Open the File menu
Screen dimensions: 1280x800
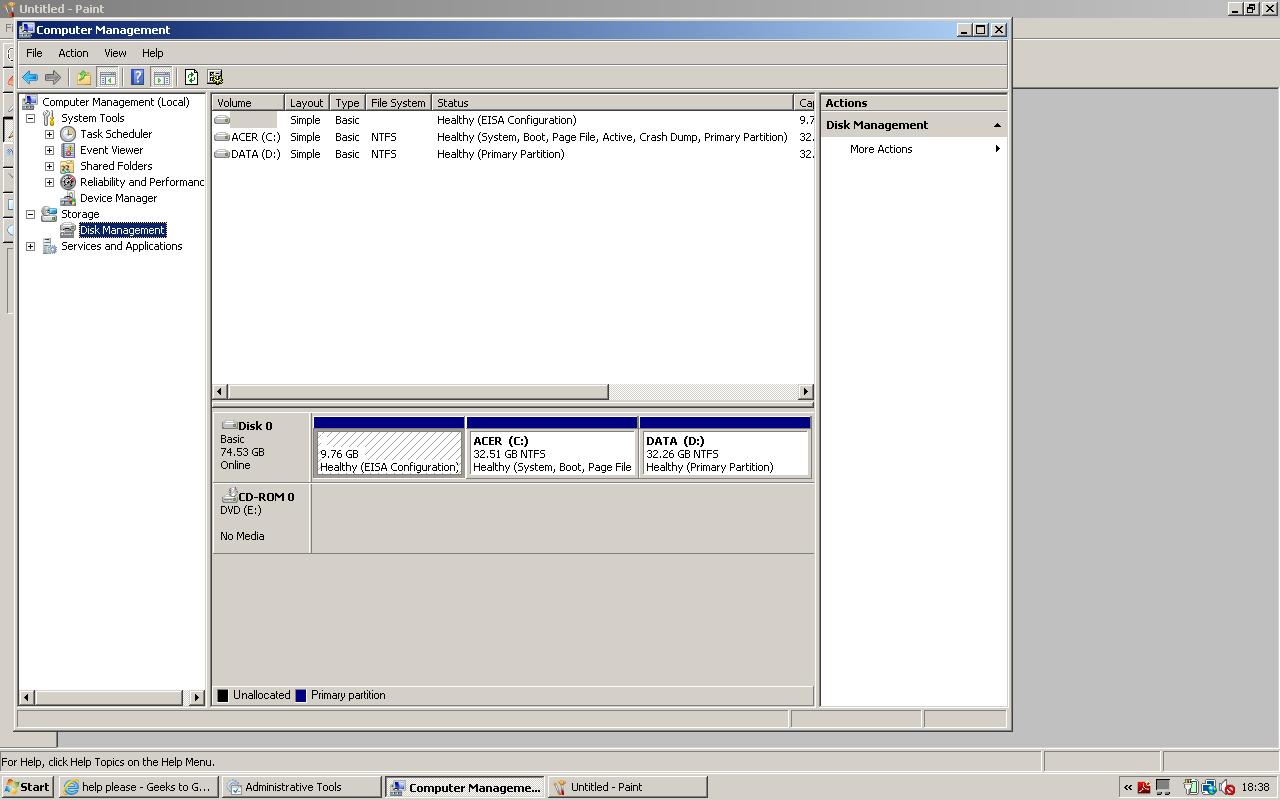coord(34,53)
